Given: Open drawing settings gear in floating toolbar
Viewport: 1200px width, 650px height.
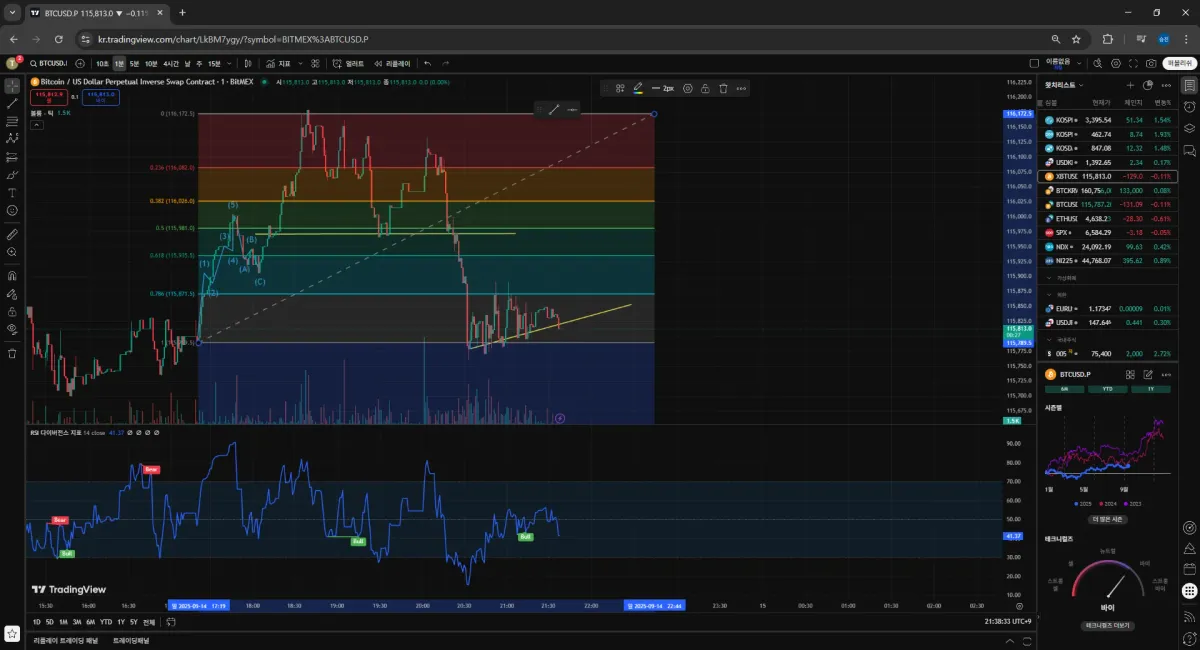Looking at the screenshot, I should click(687, 88).
